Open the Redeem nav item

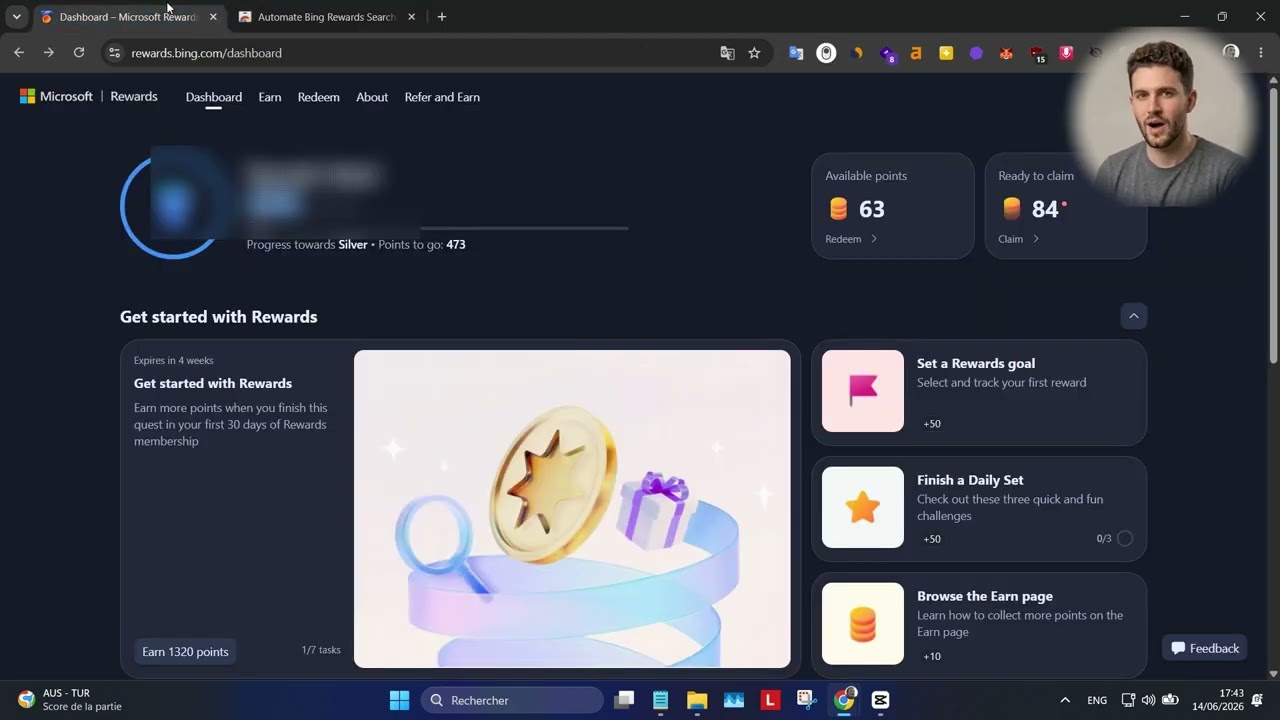(319, 97)
